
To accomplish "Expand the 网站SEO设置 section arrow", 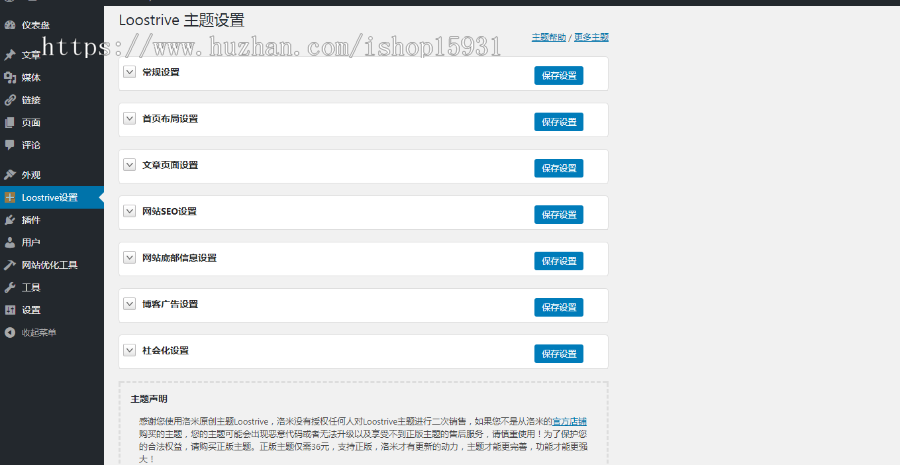I will click(130, 211).
